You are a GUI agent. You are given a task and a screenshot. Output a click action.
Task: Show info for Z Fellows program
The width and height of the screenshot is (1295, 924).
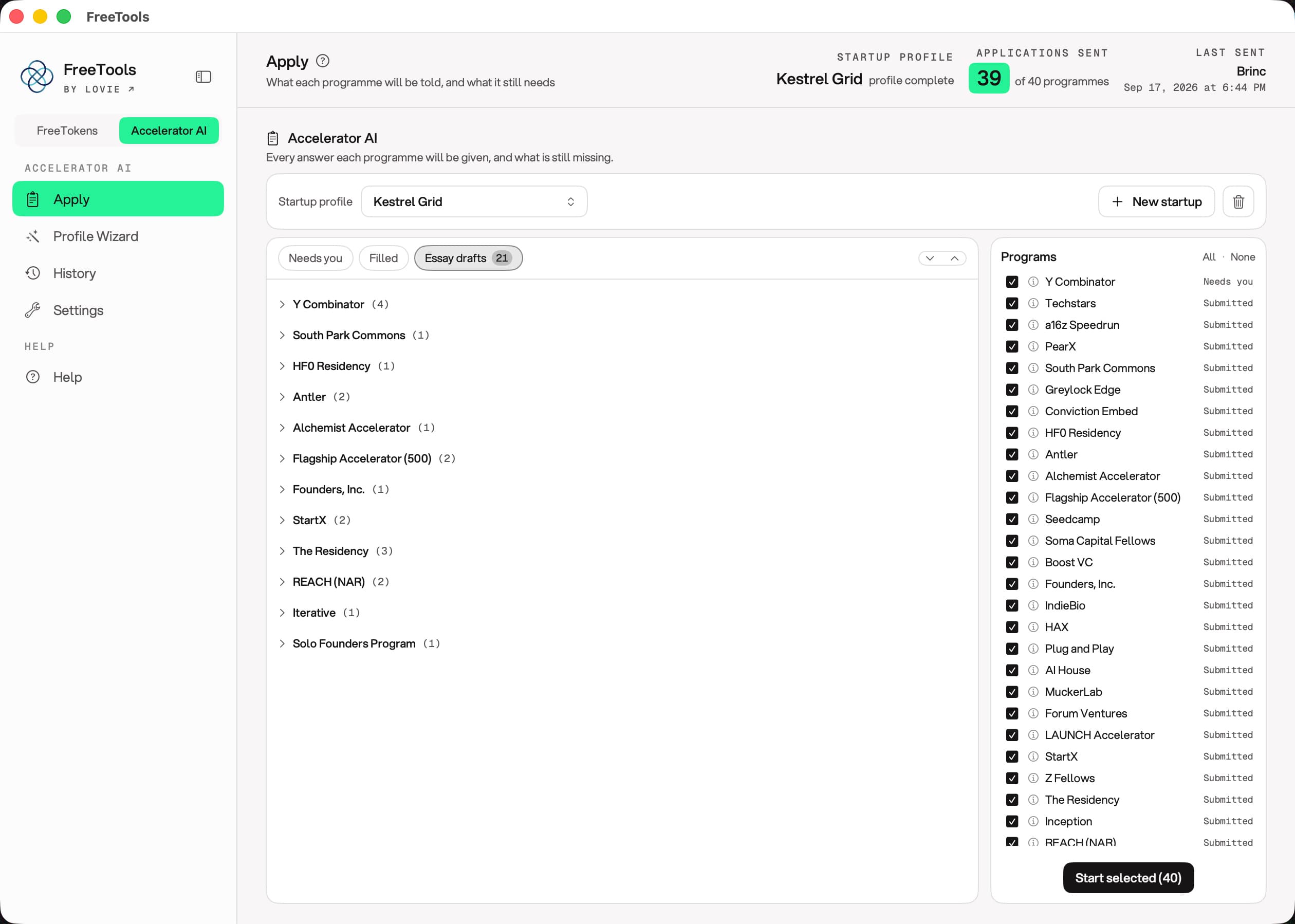pyautogui.click(x=1033, y=778)
